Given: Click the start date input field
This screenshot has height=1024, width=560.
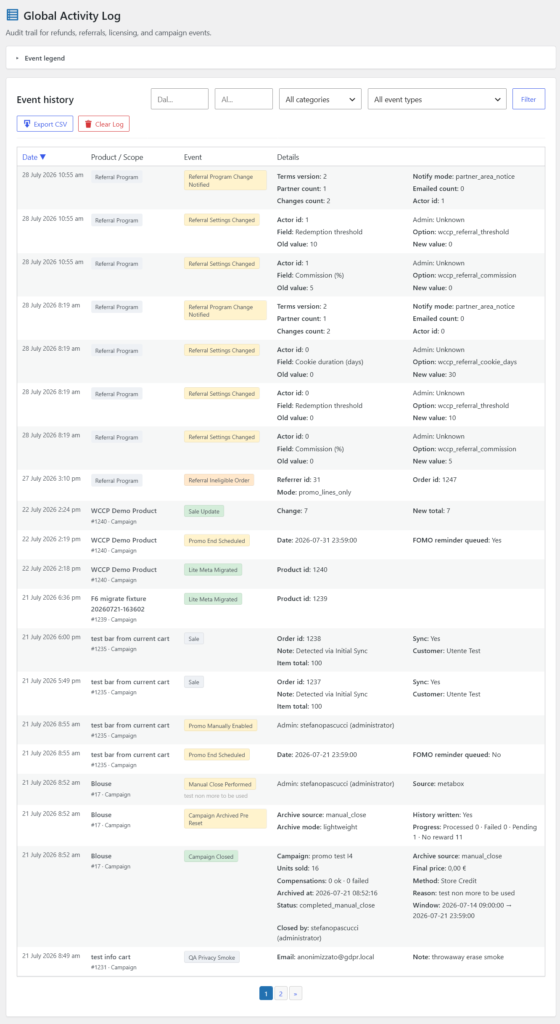Looking at the screenshot, I should click(179, 99).
